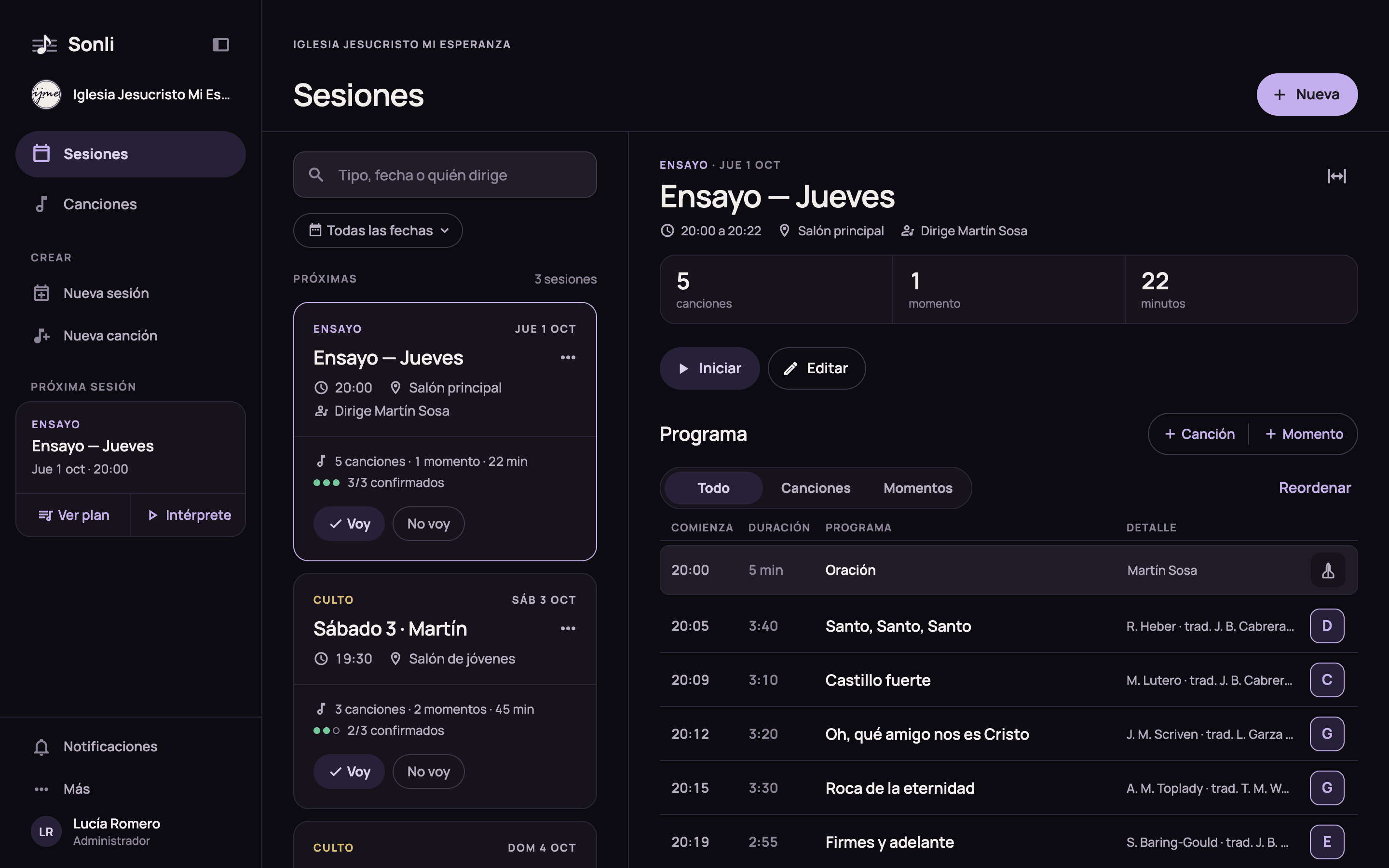
Task: Click Nueva canción in the Crear section
Action: (x=130, y=335)
